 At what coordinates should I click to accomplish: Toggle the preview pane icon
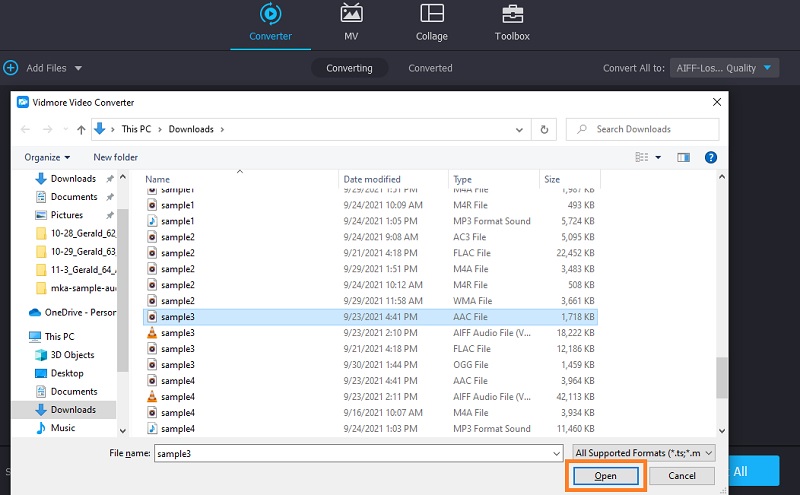point(684,157)
